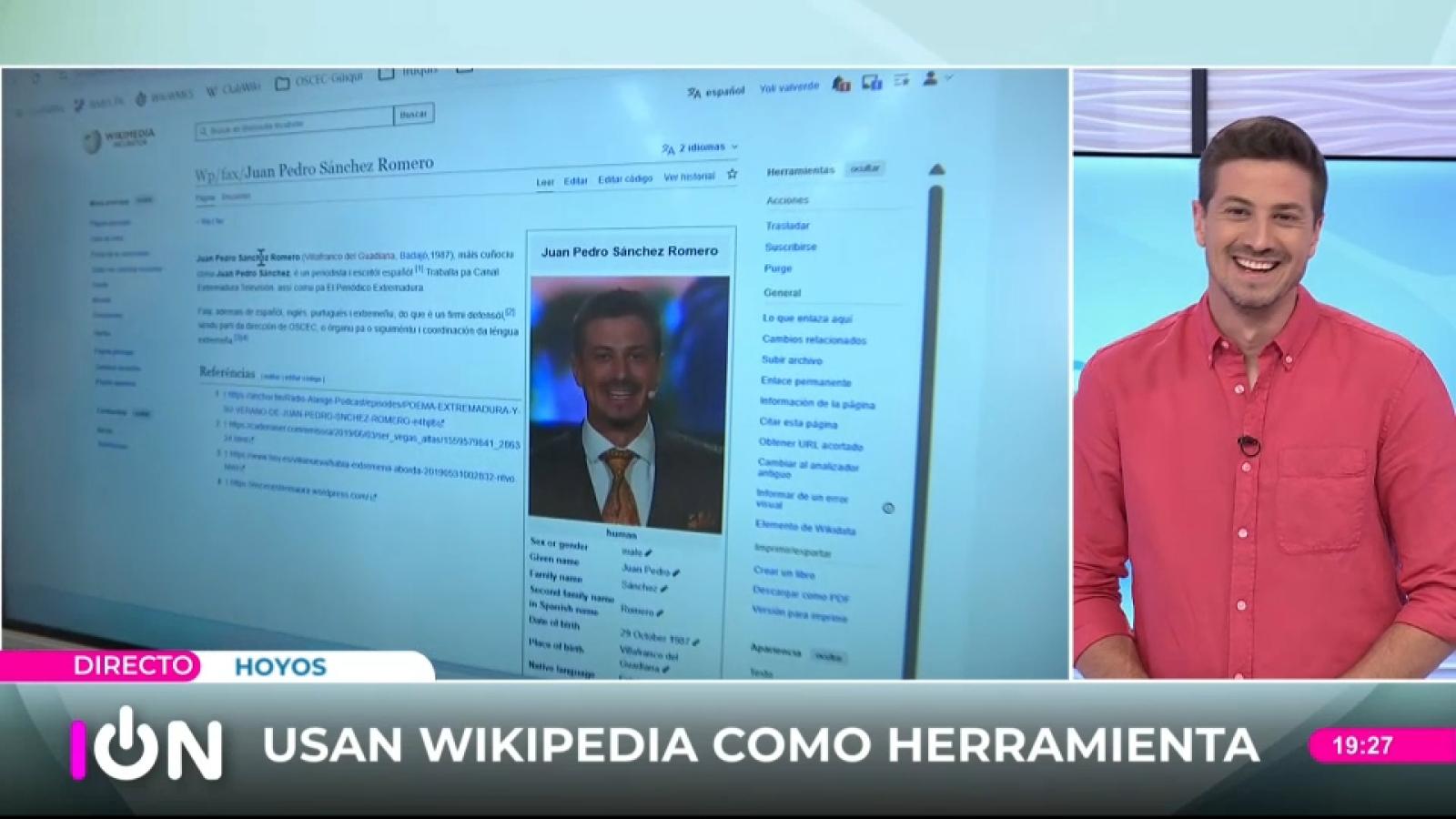1456x819 pixels.
Task: Click the infobox portrait photo
Action: [x=629, y=404]
